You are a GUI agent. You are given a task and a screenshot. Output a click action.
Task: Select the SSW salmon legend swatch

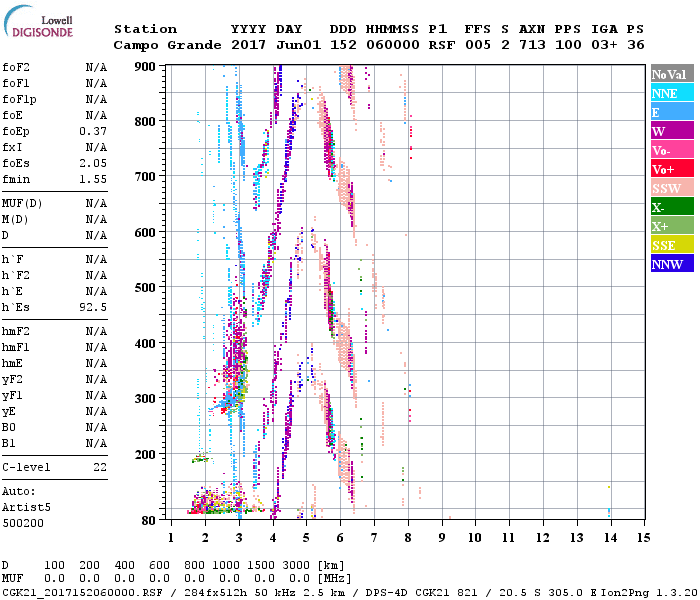point(672,188)
